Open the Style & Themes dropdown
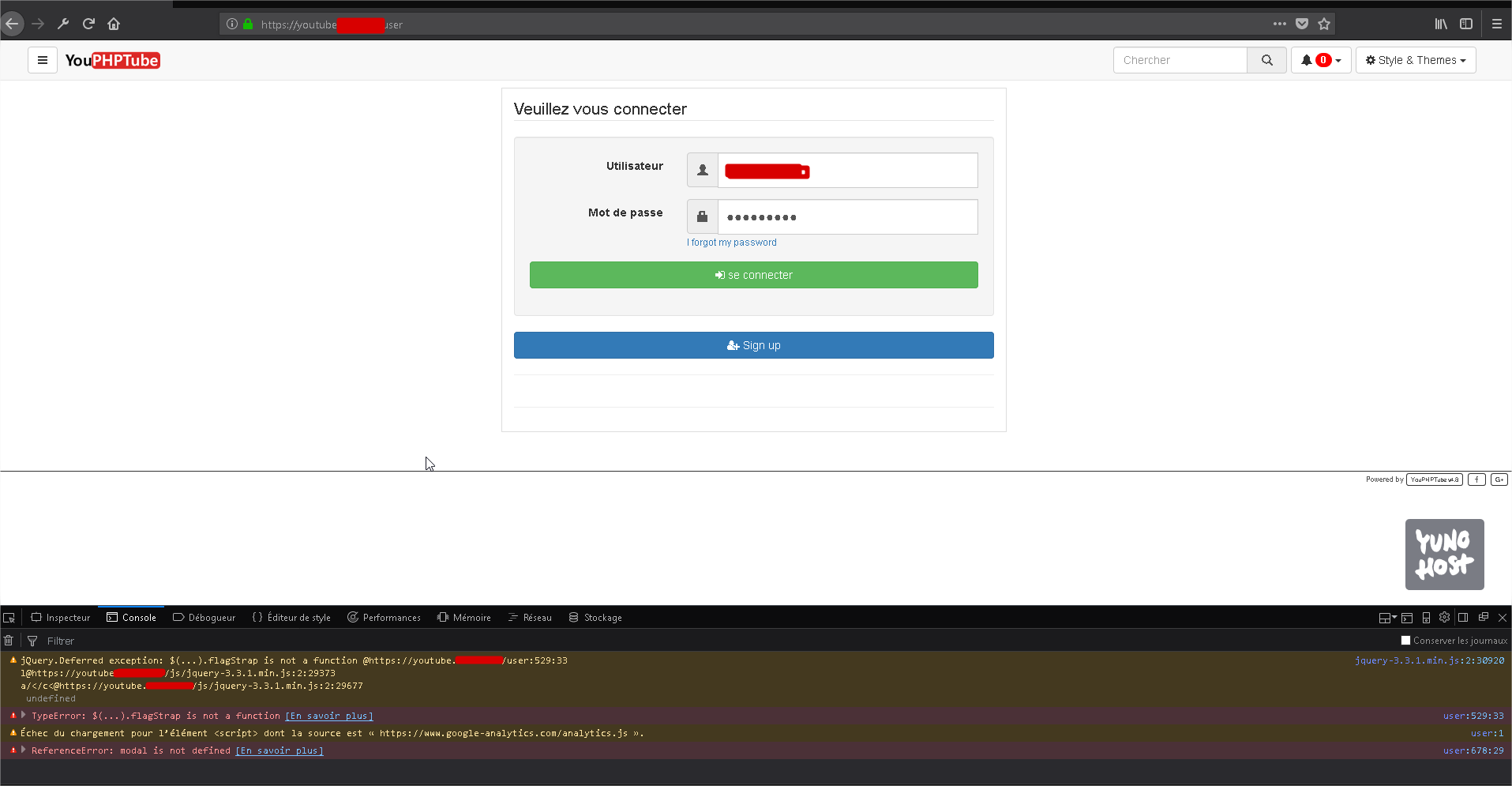This screenshot has width=1512, height=786. (1415, 59)
